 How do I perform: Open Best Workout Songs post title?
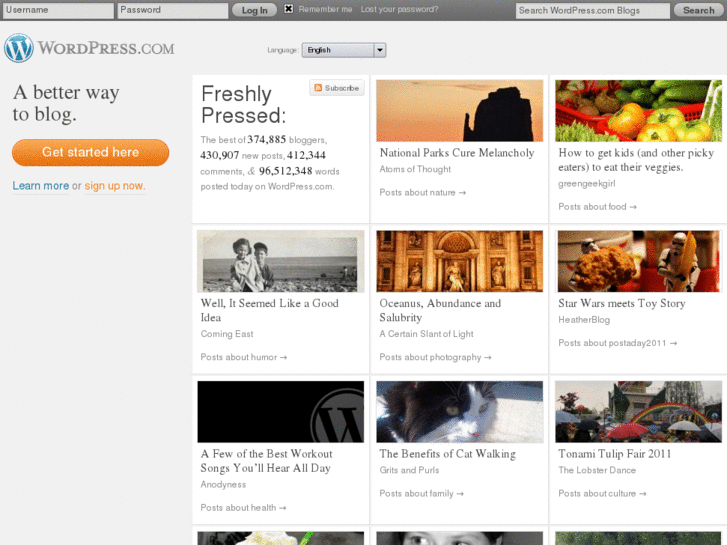pyautogui.click(x=266, y=461)
